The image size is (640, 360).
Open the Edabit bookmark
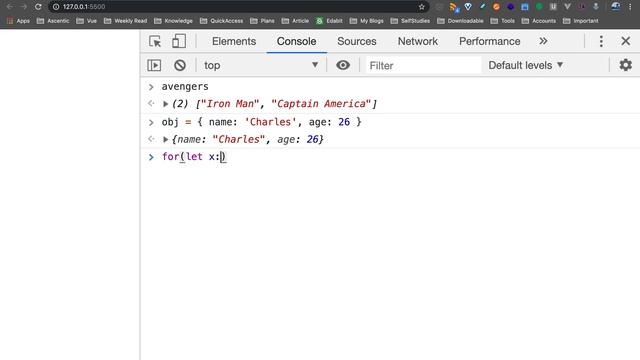329,21
